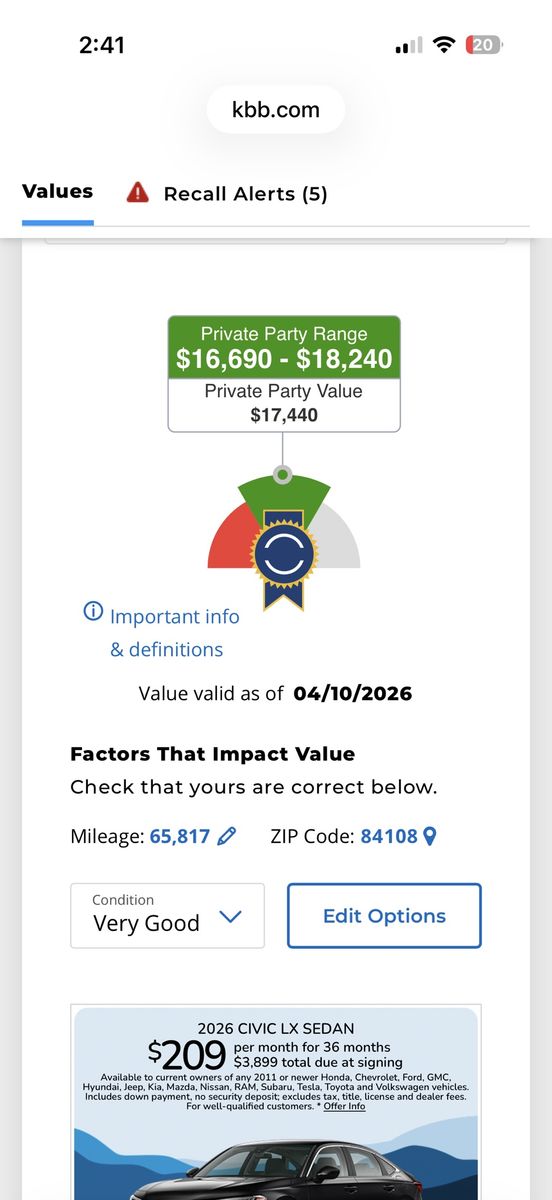Tap the location pin icon next to ZIP Code
Viewport: 552px width, 1200px height.
point(430,836)
